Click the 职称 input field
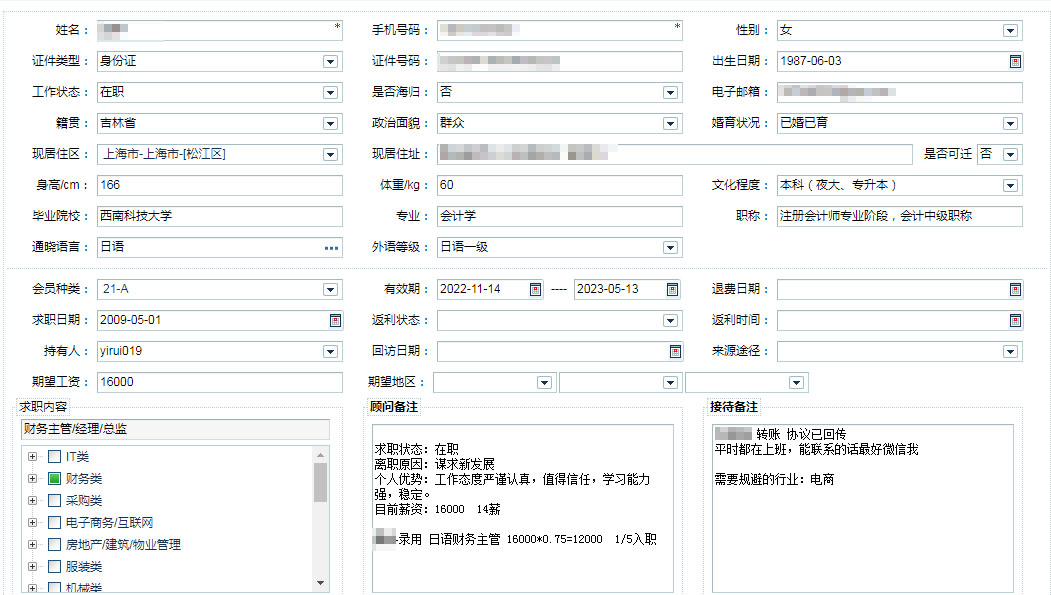The height and width of the screenshot is (595, 1051). click(x=900, y=216)
